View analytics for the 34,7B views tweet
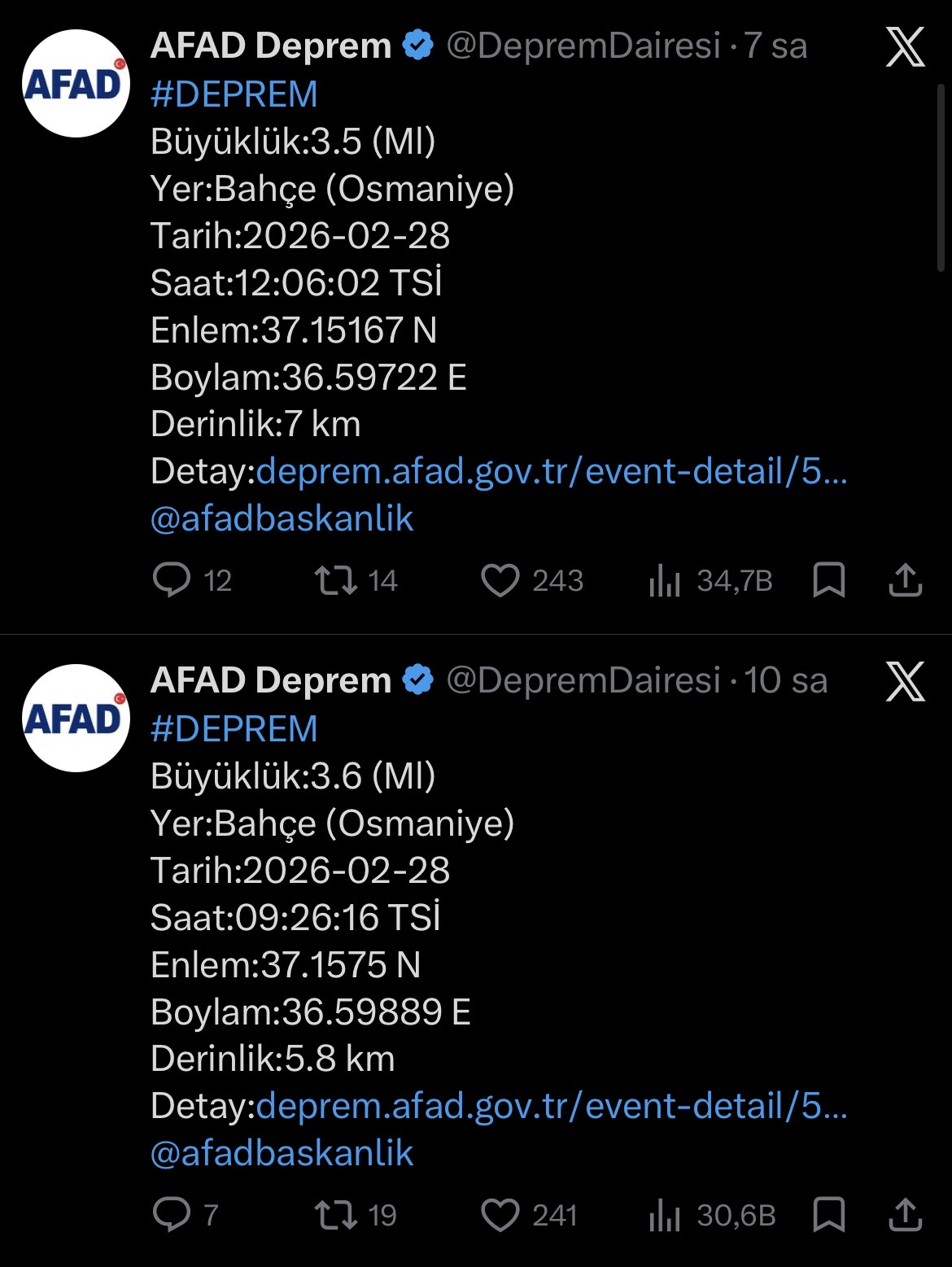This screenshot has width=952, height=1267. (x=665, y=581)
